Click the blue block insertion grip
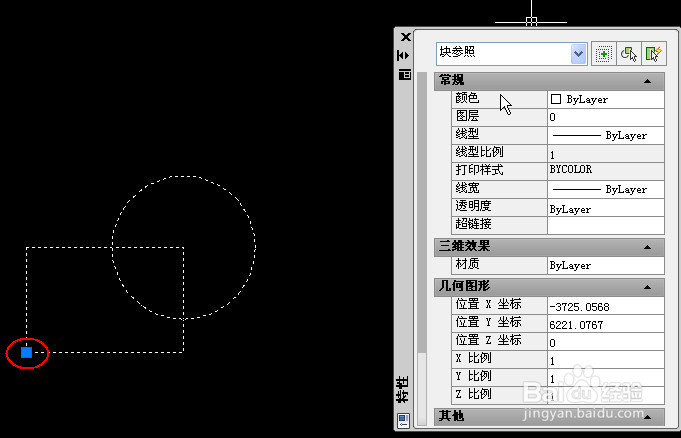Screen dimensions: 681x438 [26, 352]
